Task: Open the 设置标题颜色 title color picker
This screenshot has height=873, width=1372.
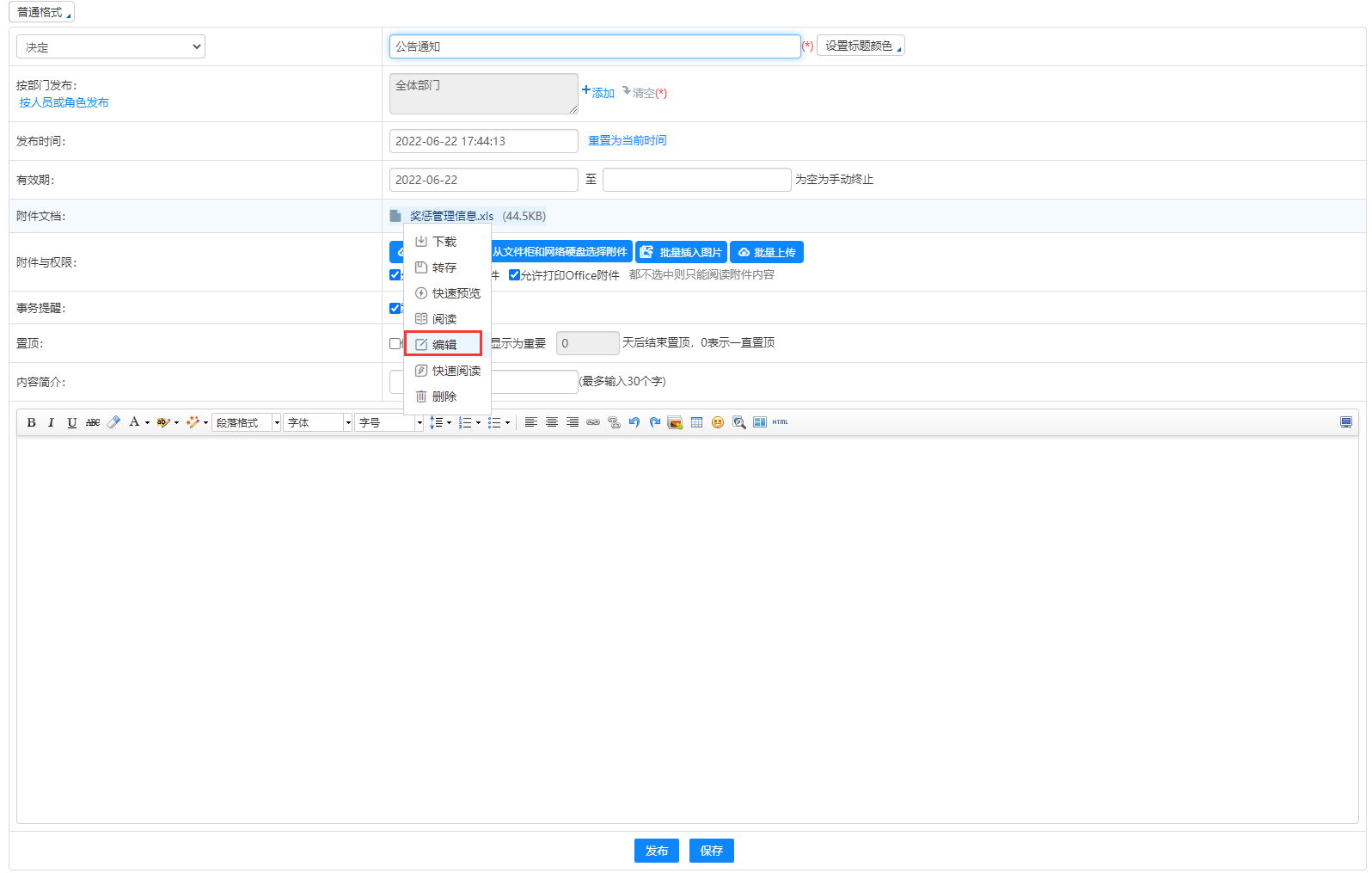Action: 861,46
